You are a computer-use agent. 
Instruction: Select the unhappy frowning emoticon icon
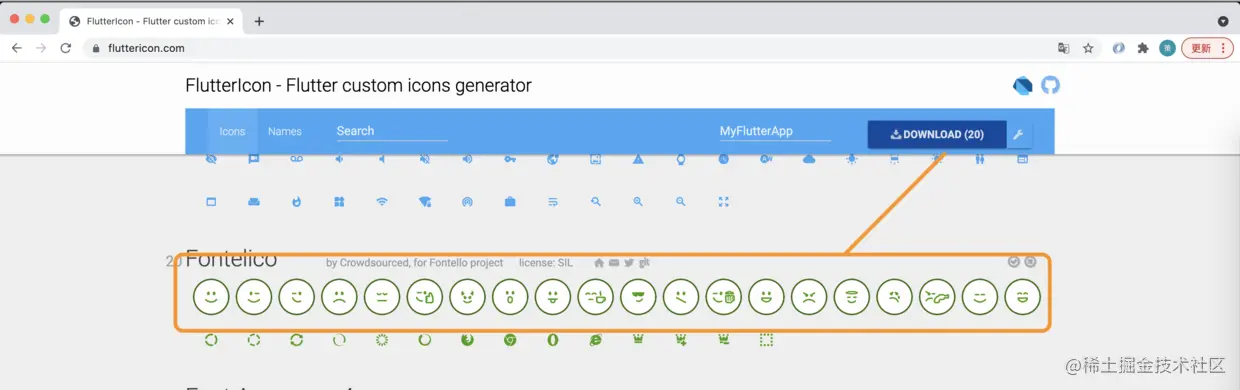click(339, 297)
